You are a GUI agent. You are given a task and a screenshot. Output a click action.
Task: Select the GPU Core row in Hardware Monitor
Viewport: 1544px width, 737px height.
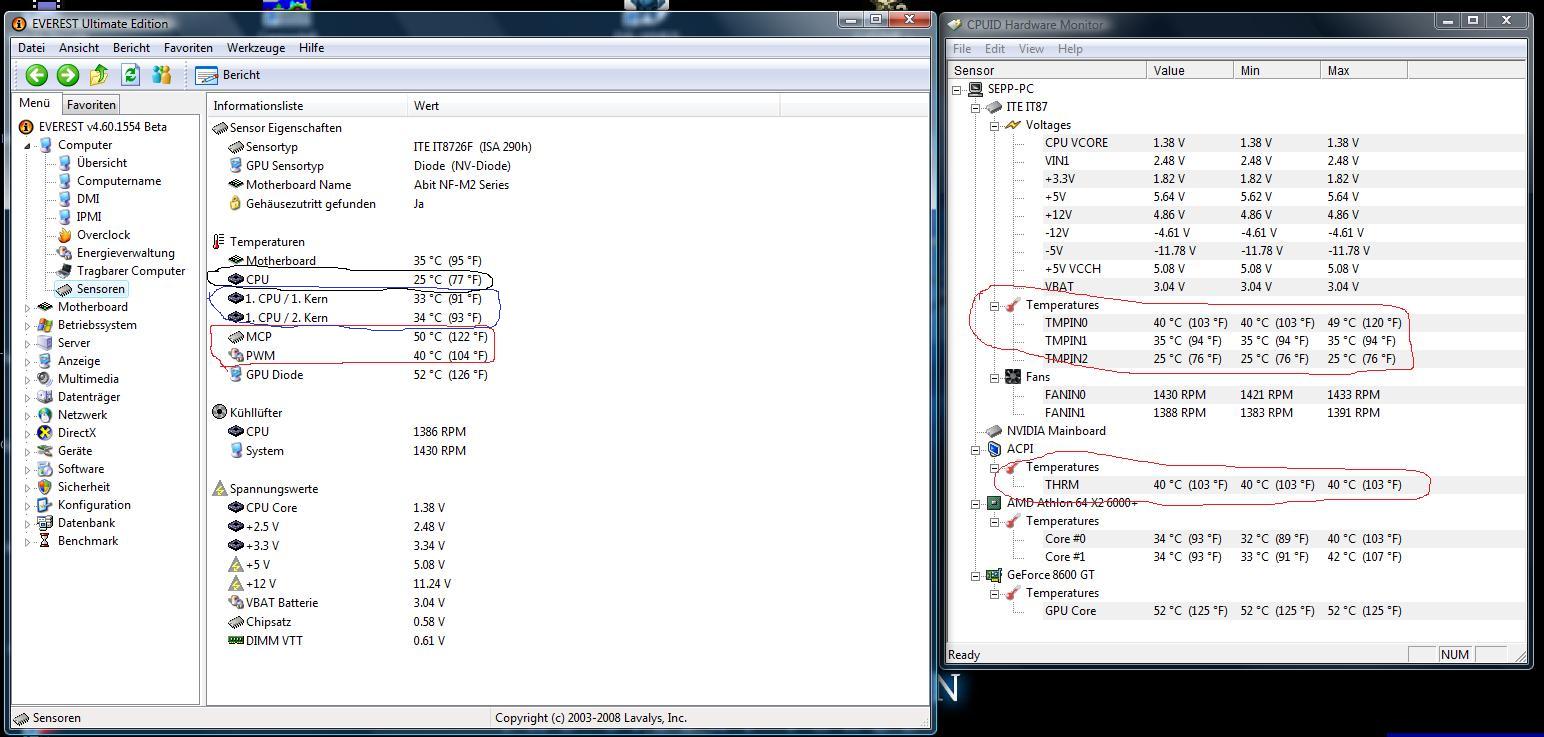[1283, 611]
